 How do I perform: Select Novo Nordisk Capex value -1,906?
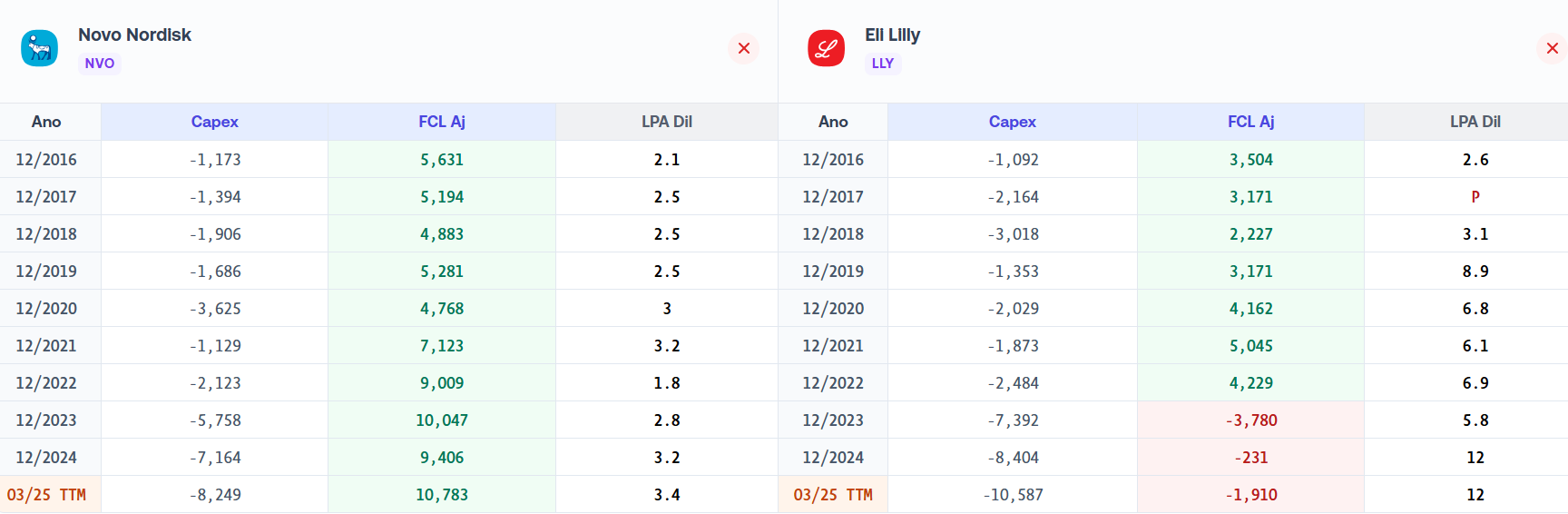pyautogui.click(x=215, y=234)
